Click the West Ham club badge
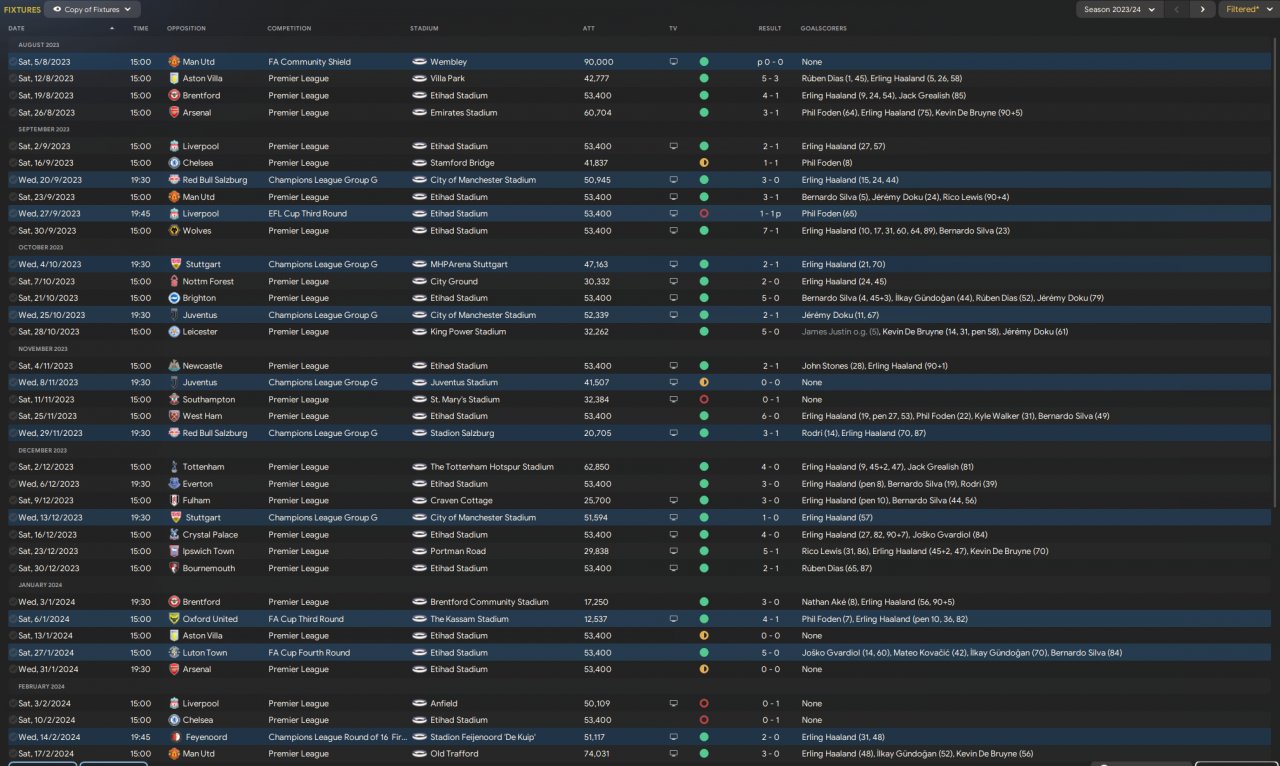1280x766 pixels. click(x=174, y=416)
